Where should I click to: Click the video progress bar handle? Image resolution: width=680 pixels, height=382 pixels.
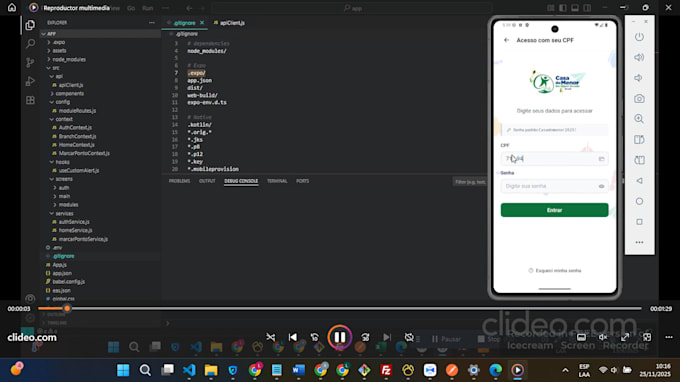pos(67,308)
